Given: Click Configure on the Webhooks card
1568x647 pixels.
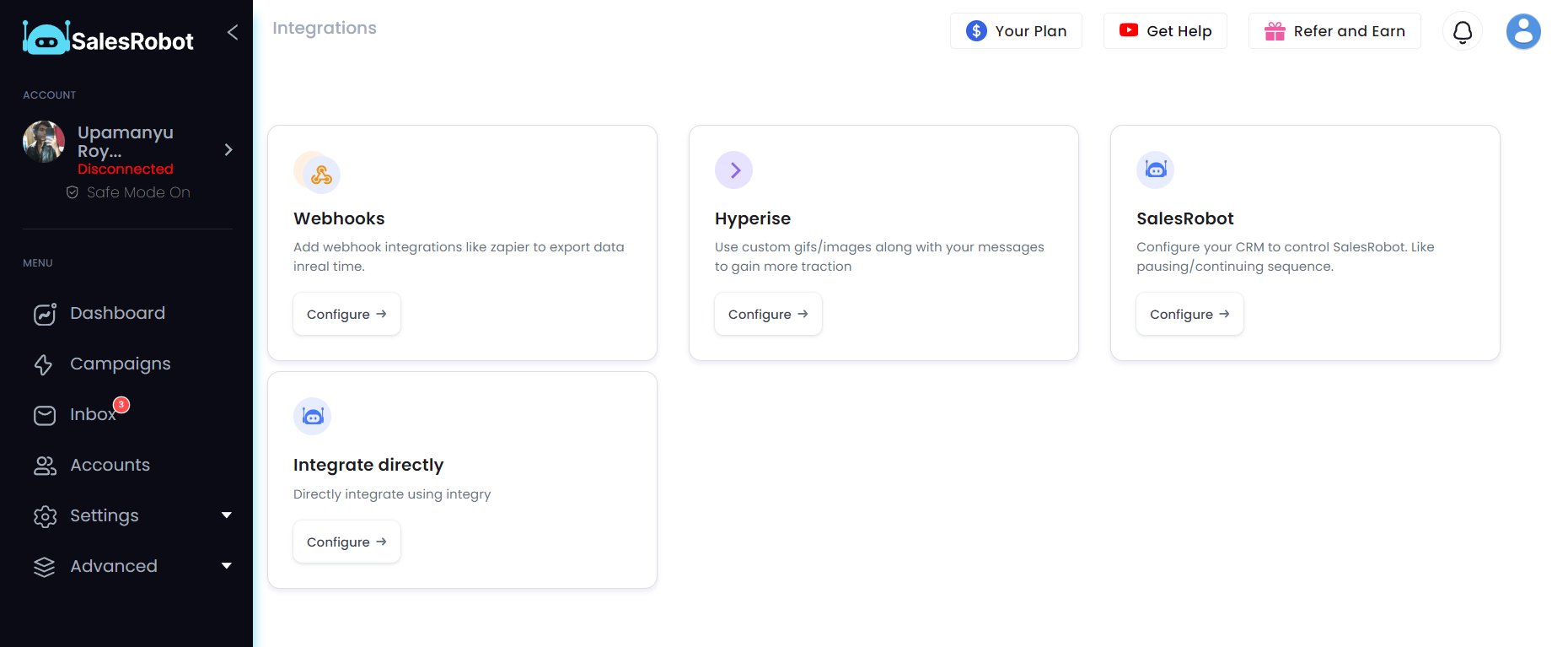Looking at the screenshot, I should (346, 314).
